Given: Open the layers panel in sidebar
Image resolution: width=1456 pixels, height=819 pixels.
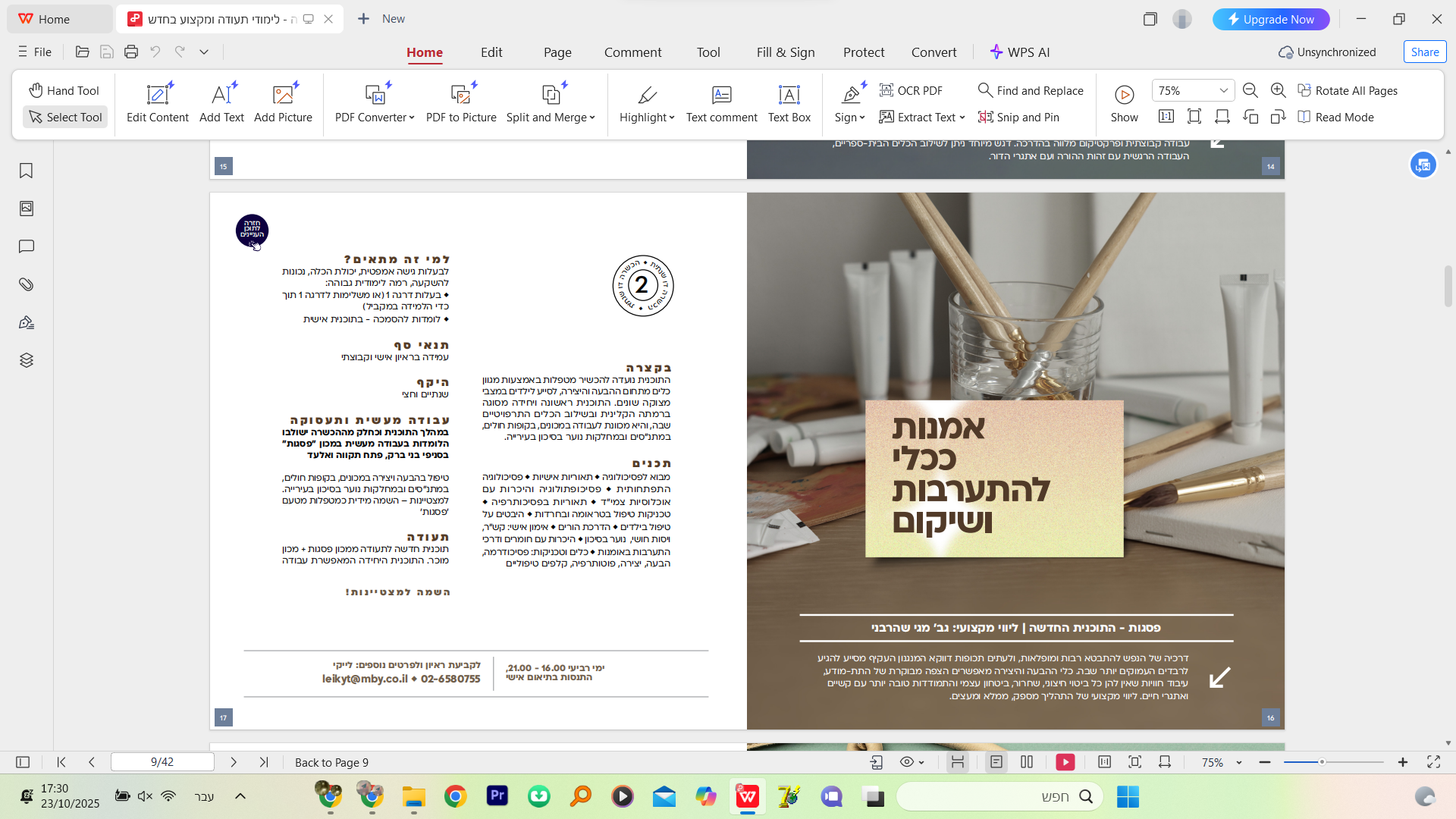Looking at the screenshot, I should pyautogui.click(x=26, y=360).
